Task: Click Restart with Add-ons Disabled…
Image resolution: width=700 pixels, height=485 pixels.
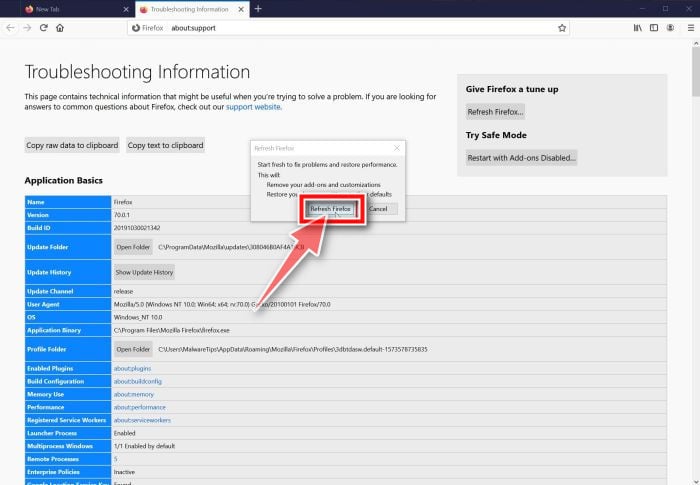Action: click(521, 158)
